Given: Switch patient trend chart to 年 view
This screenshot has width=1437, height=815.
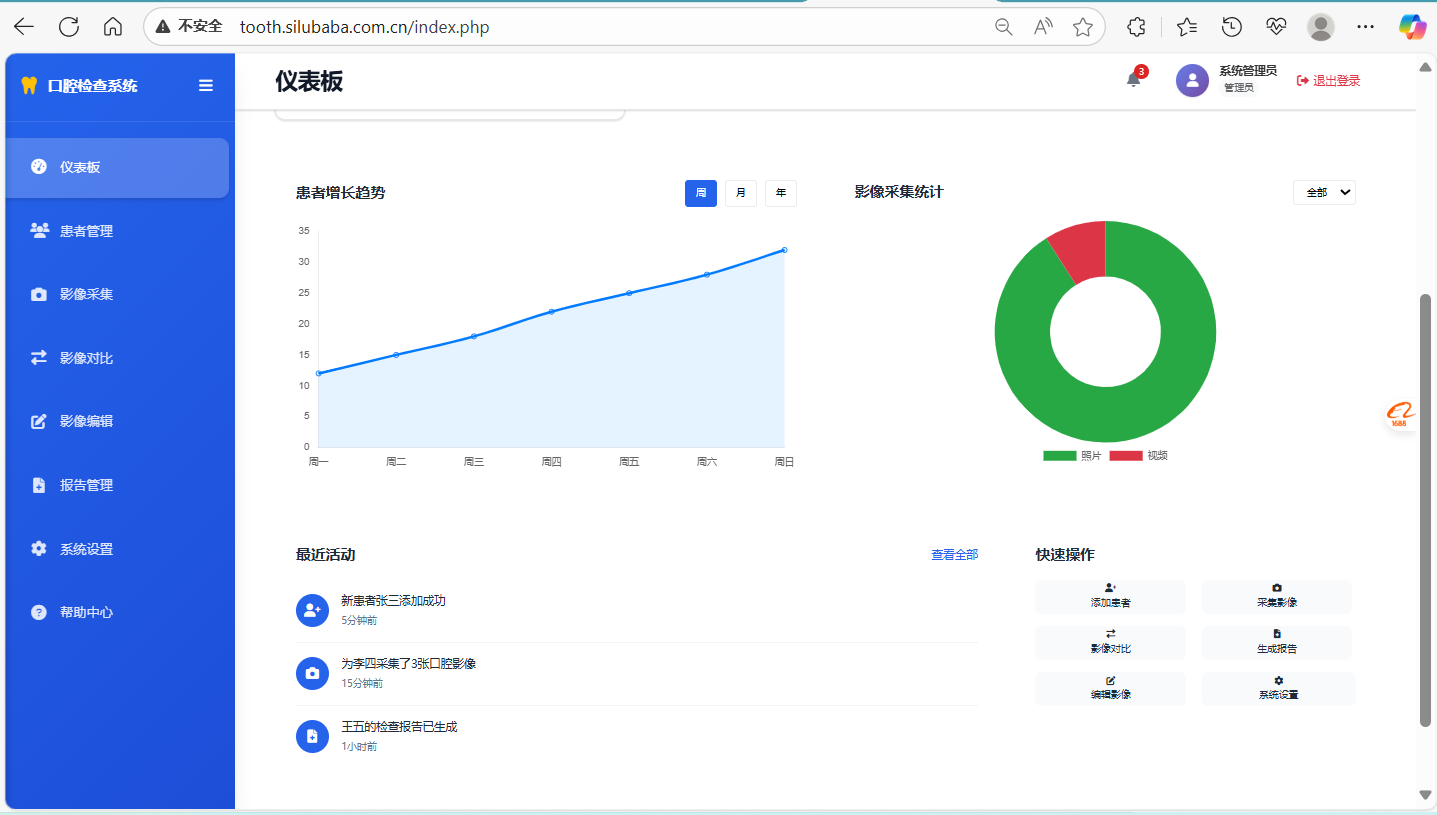Looking at the screenshot, I should [780, 193].
